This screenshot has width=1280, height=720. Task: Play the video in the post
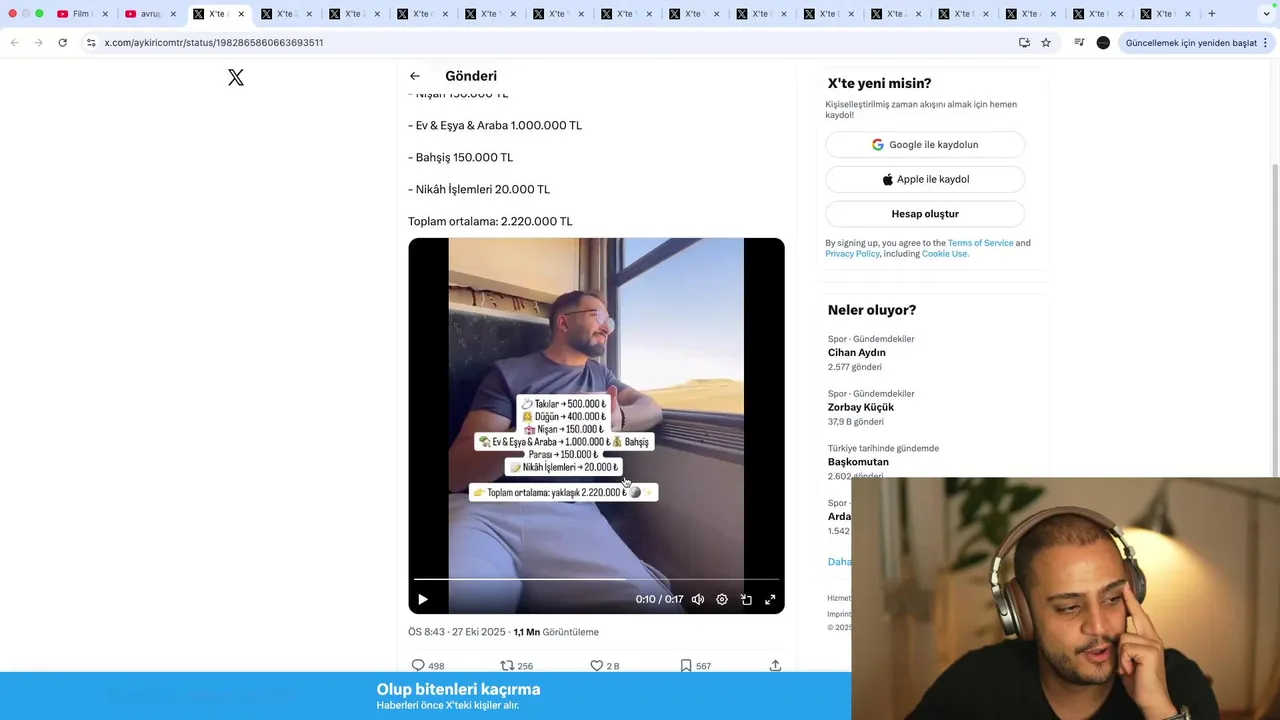423,599
